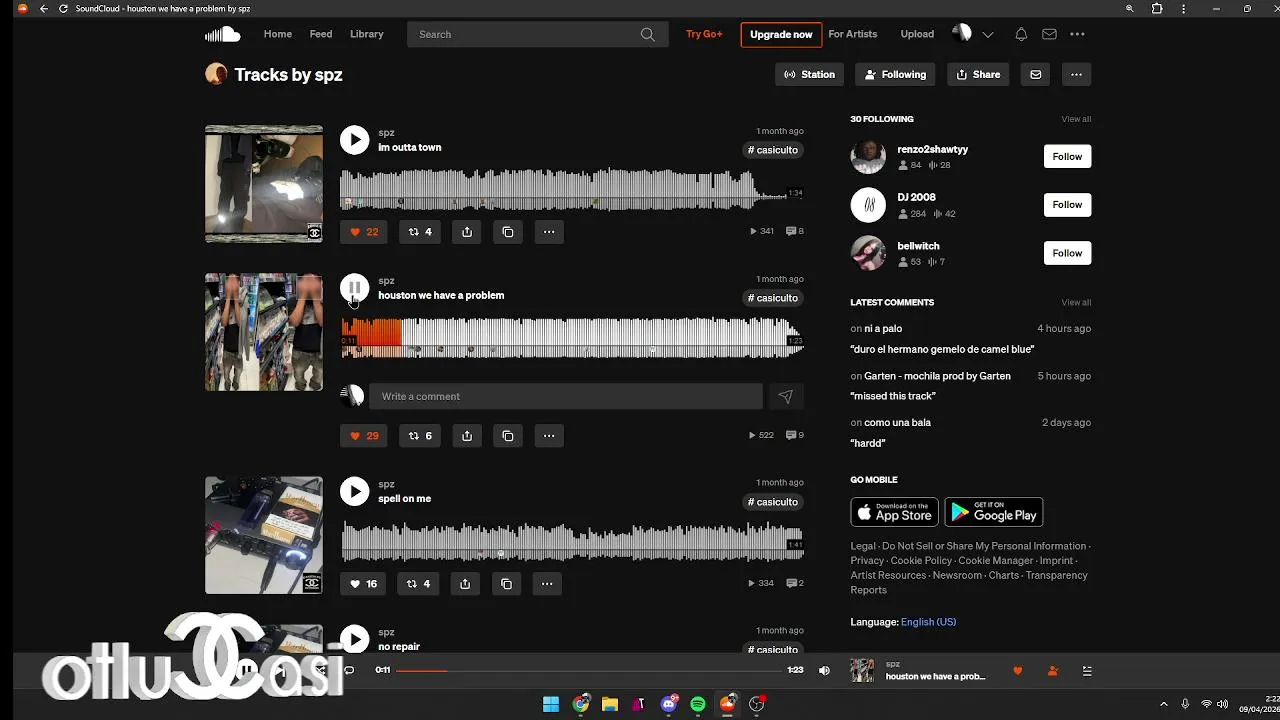Viewport: 1280px width, 720px height.
Task: Click the SoundCloud logo in header
Action: coord(222,34)
